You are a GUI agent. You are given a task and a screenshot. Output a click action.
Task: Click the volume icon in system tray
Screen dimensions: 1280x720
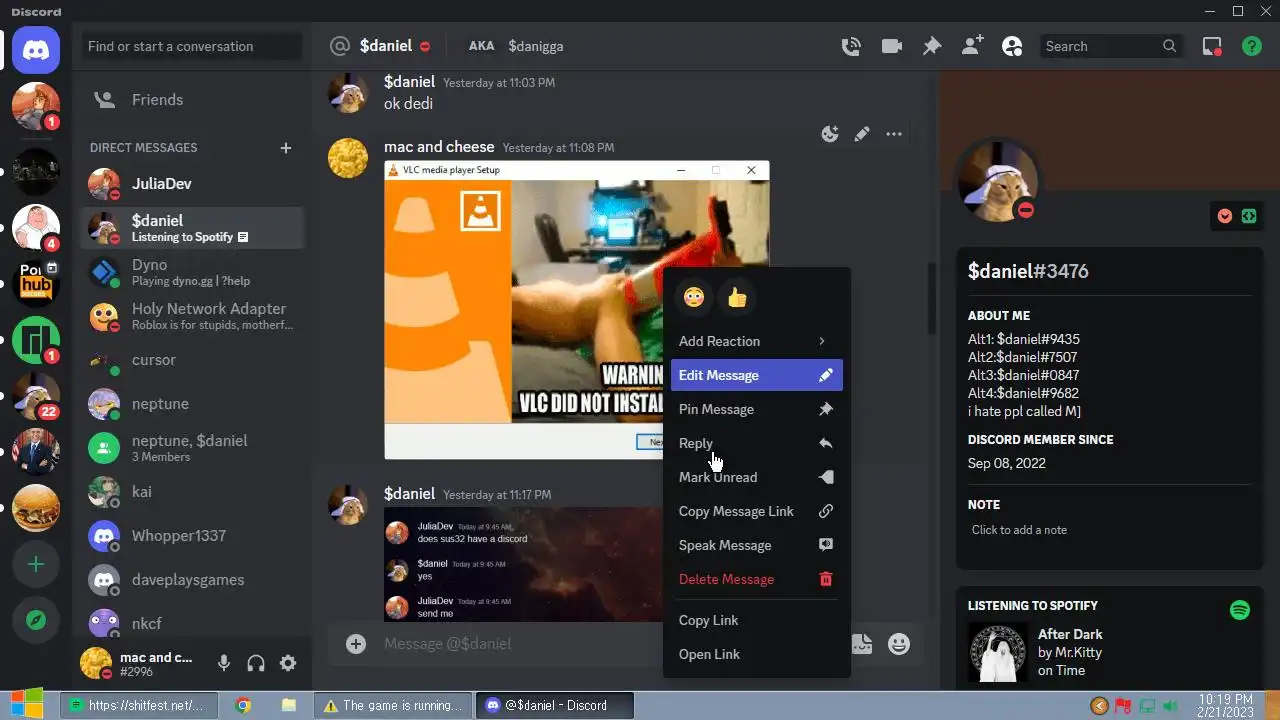click(x=1169, y=706)
